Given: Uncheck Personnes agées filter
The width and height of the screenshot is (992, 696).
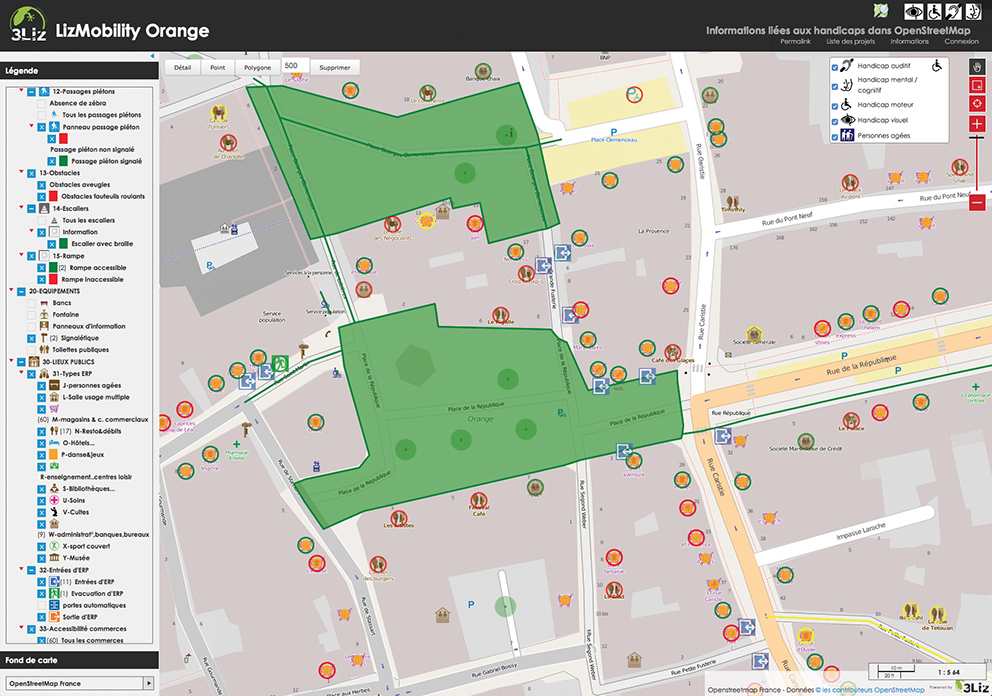Looking at the screenshot, I should (x=834, y=137).
